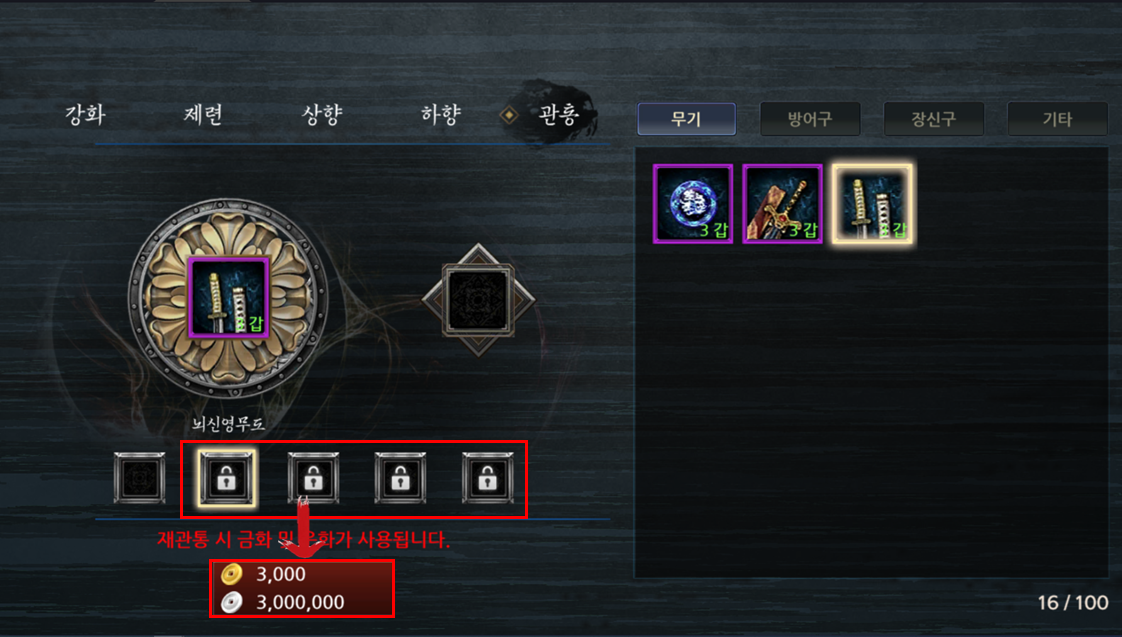Pick the gold-highlighted katana in inventory
This screenshot has height=637, width=1122.
[x=872, y=204]
